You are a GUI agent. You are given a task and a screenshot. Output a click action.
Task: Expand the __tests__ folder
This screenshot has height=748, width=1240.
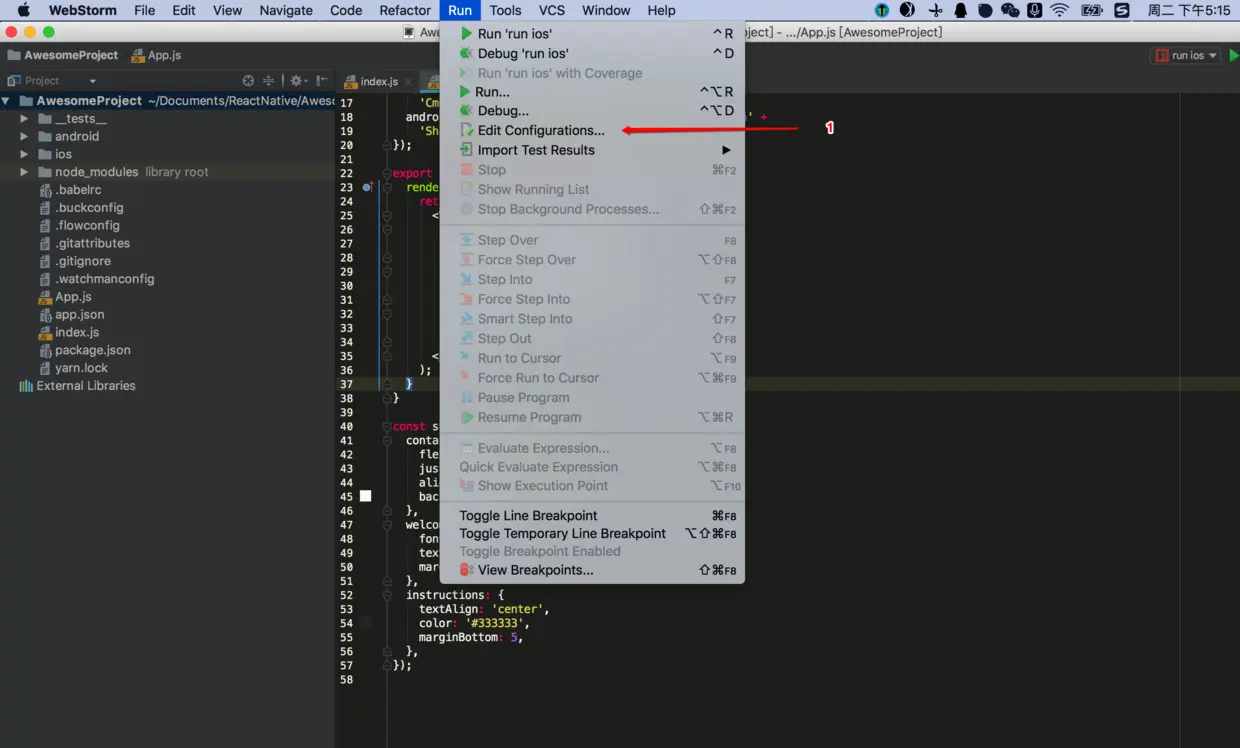[25, 119]
